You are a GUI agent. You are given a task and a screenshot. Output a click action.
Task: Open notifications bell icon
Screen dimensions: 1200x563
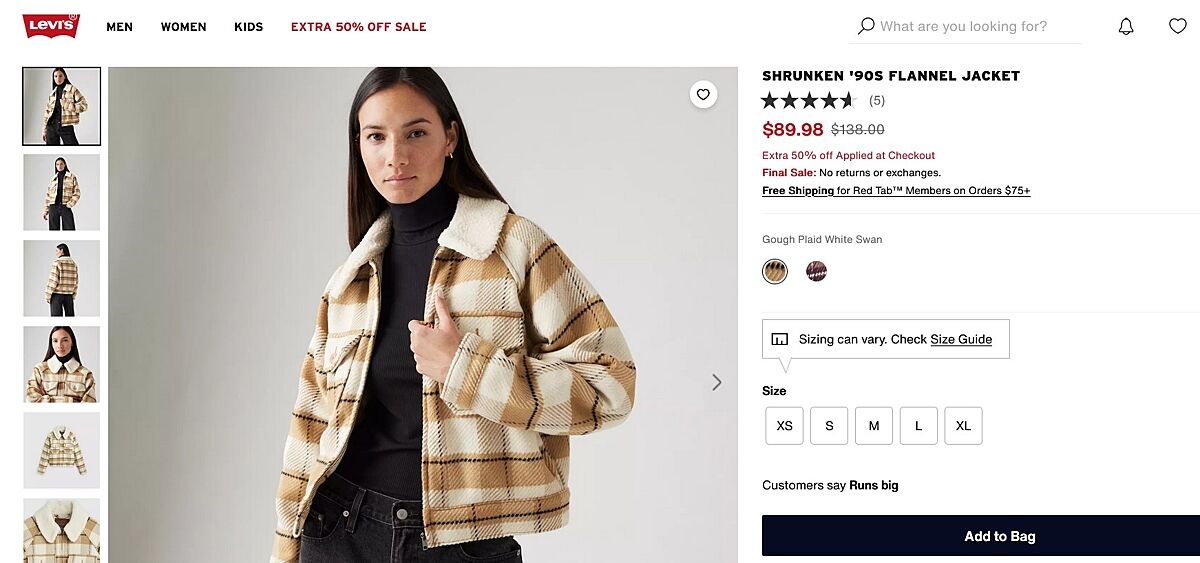1126,27
